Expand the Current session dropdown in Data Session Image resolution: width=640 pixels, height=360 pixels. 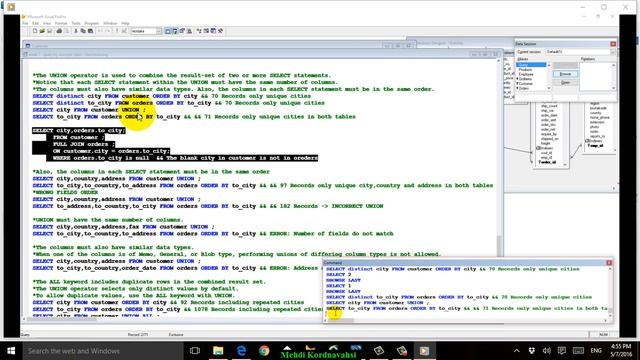(x=613, y=52)
